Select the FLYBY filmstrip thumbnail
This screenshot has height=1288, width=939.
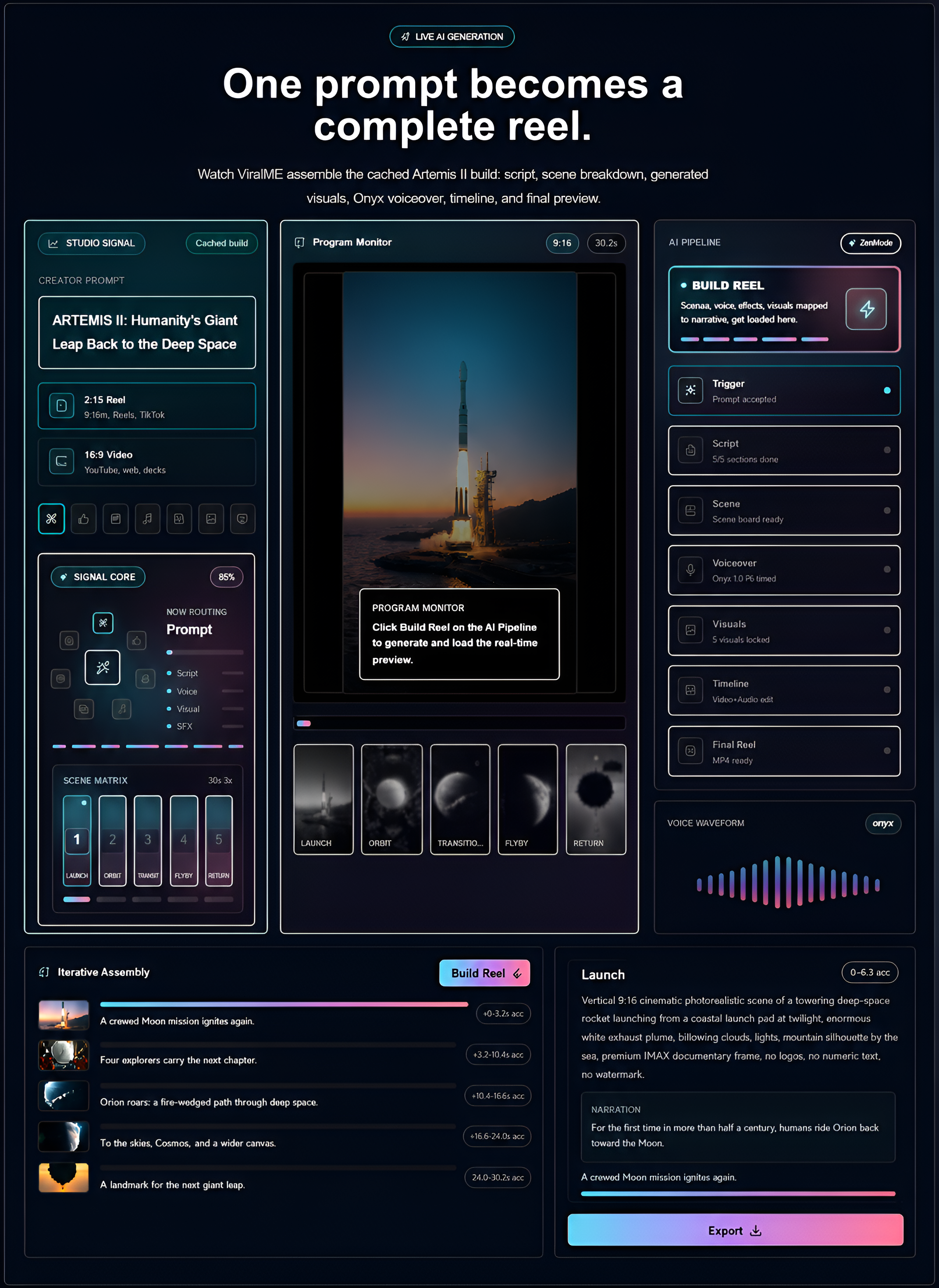tap(527, 799)
